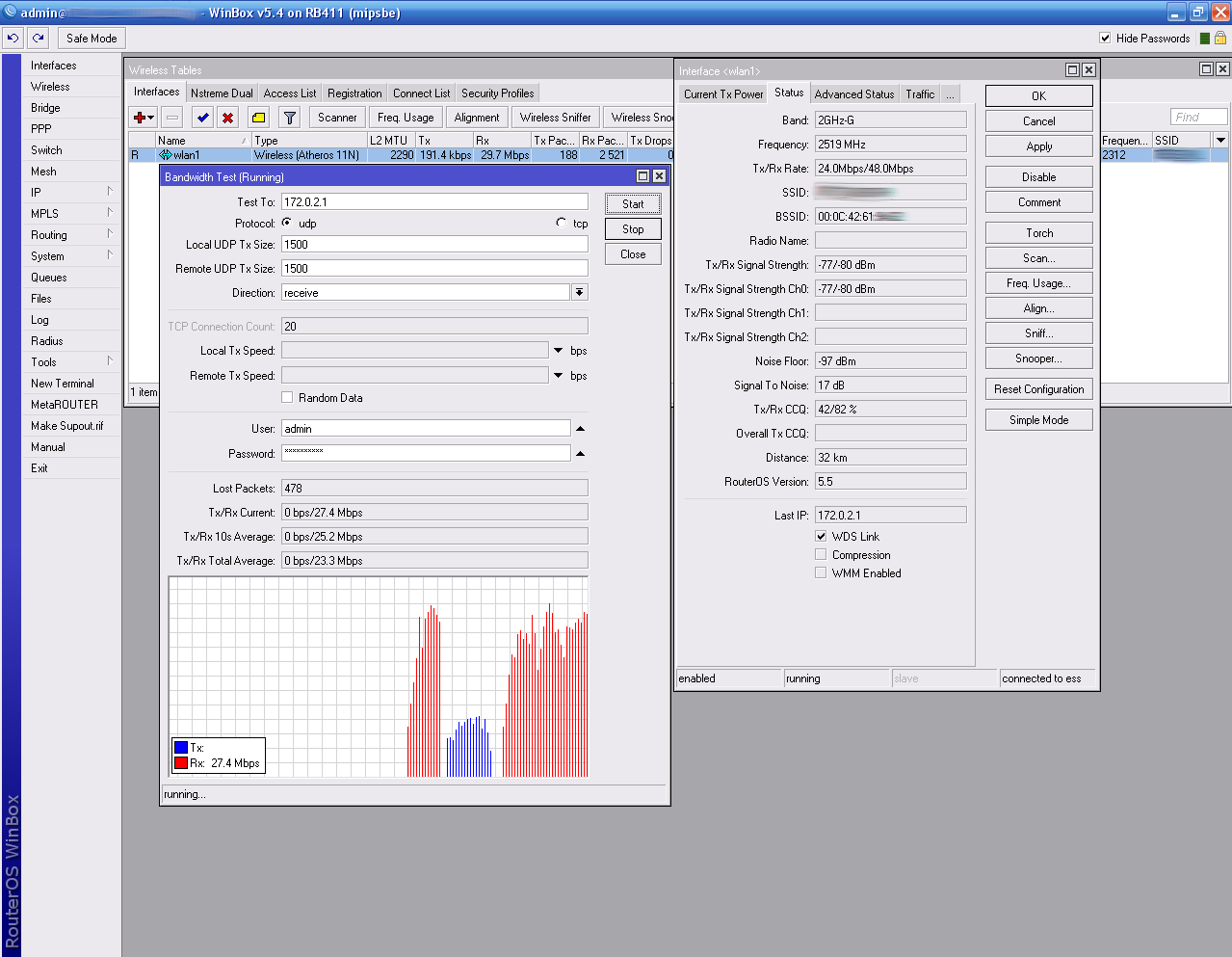This screenshot has height=957, width=1232.
Task: Switch to the Security Profiles tab
Action: point(497,93)
